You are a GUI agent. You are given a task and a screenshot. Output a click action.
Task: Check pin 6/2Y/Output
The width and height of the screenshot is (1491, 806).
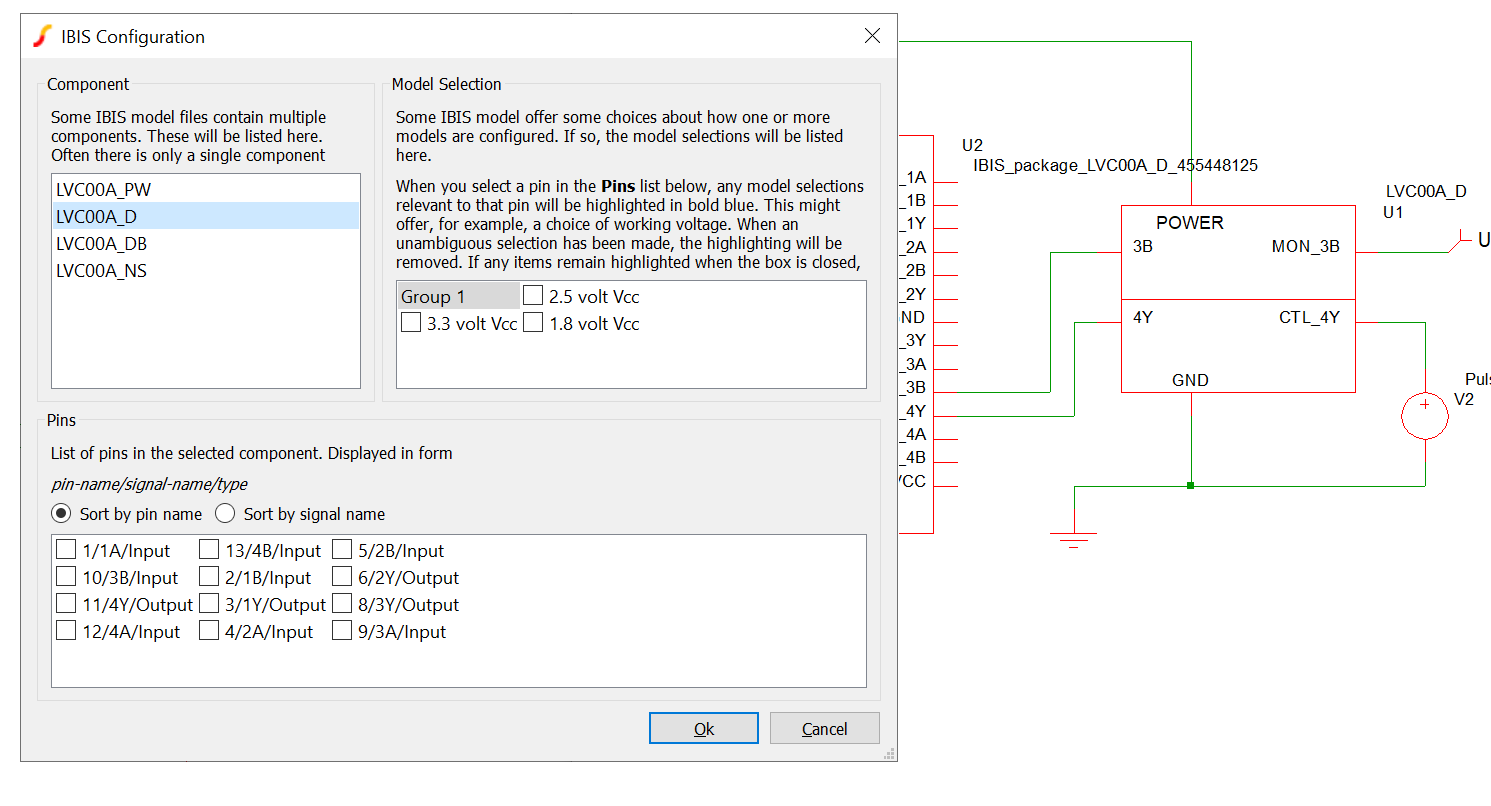pyautogui.click(x=343, y=577)
